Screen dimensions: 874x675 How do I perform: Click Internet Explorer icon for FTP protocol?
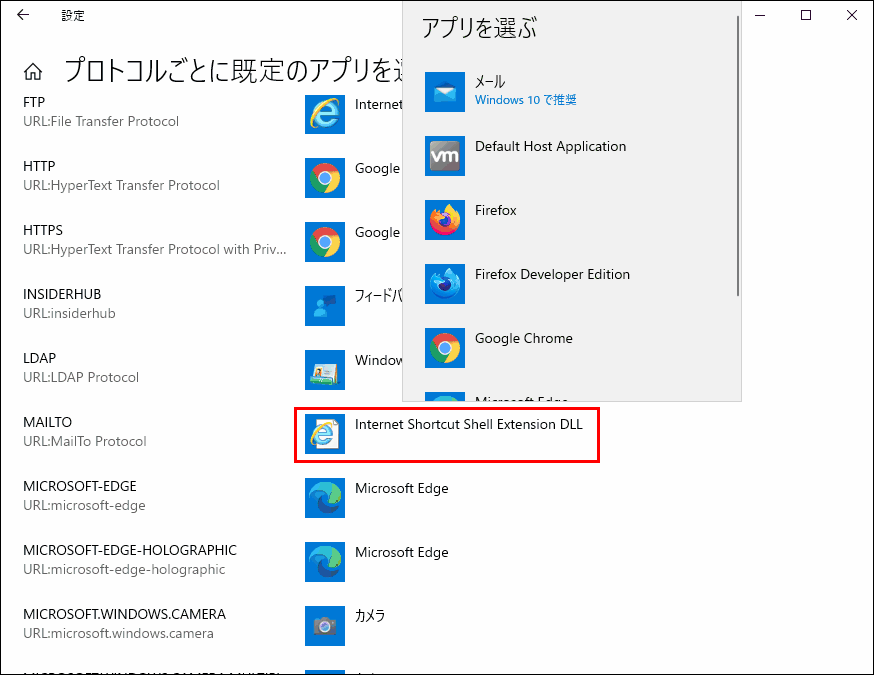324,114
